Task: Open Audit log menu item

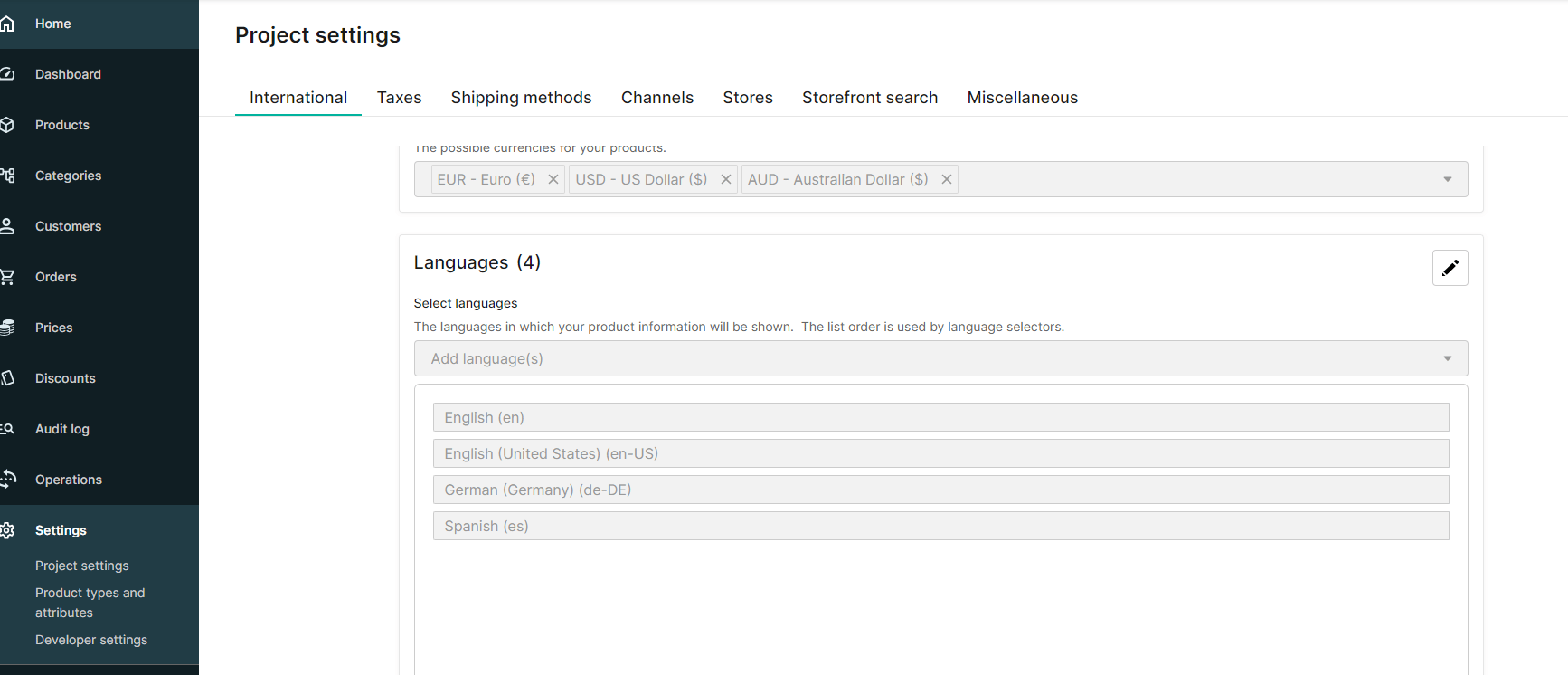Action: [62, 429]
